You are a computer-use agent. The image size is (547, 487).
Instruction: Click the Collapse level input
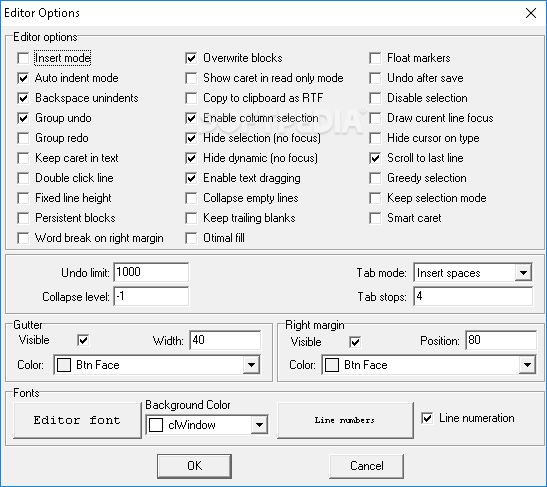point(151,296)
